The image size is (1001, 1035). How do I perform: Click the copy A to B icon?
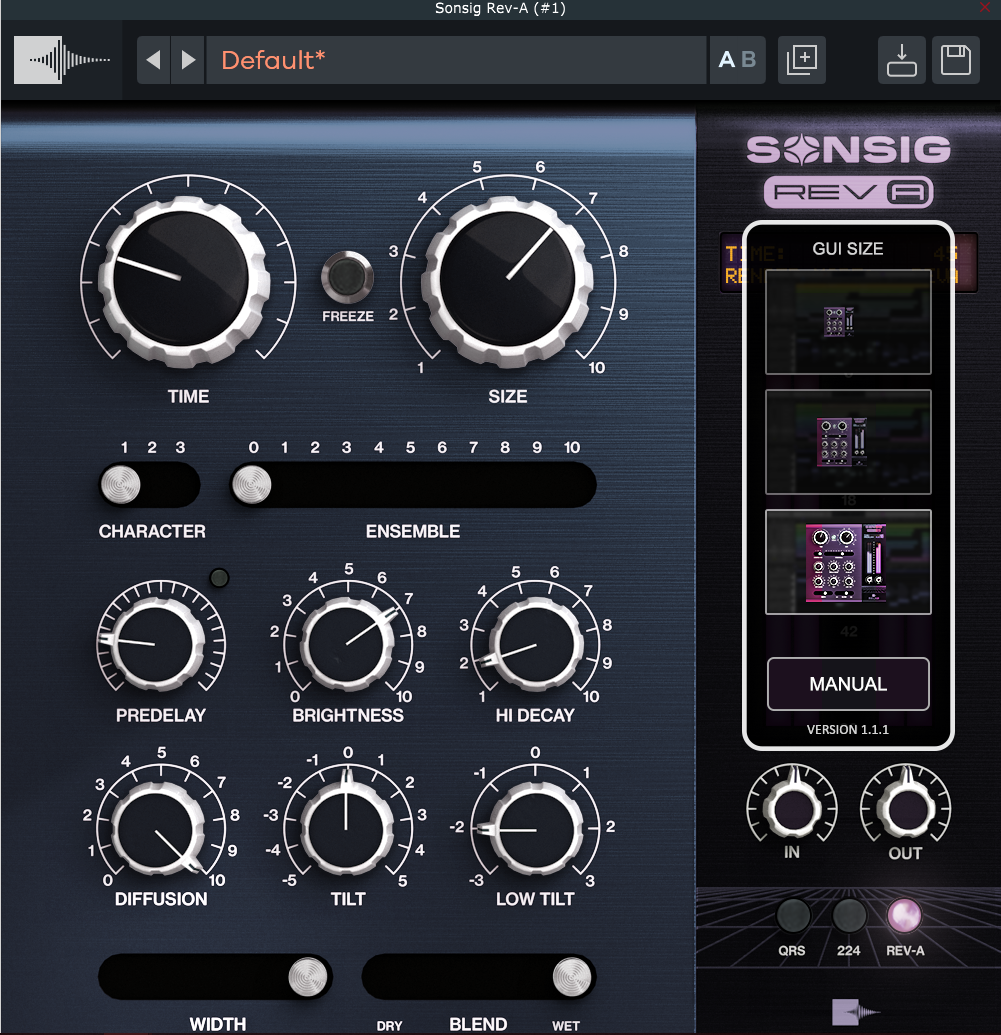coord(802,60)
